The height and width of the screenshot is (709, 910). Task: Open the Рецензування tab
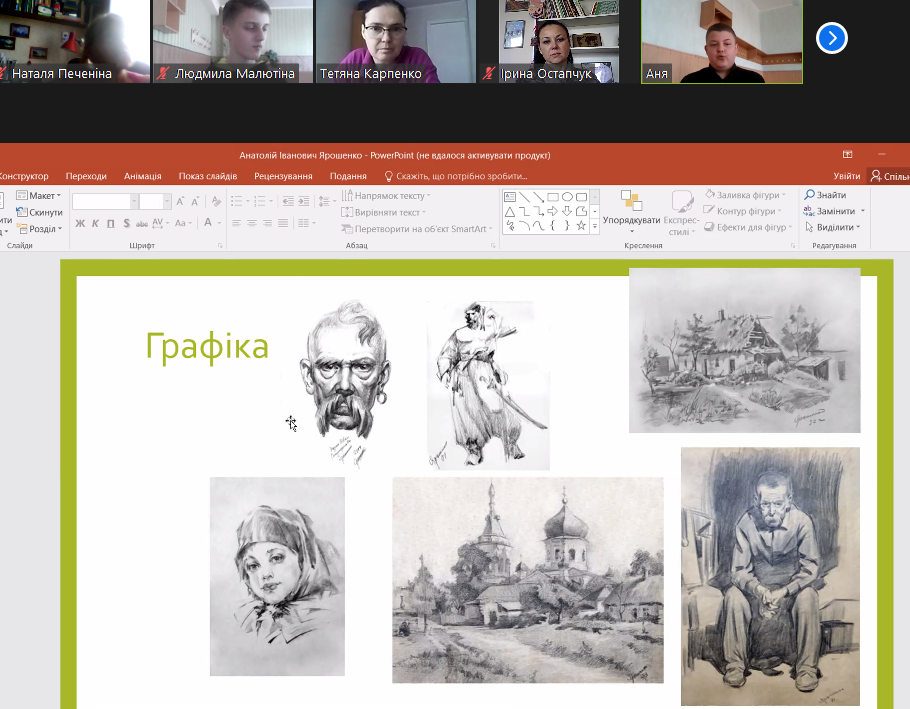click(283, 176)
